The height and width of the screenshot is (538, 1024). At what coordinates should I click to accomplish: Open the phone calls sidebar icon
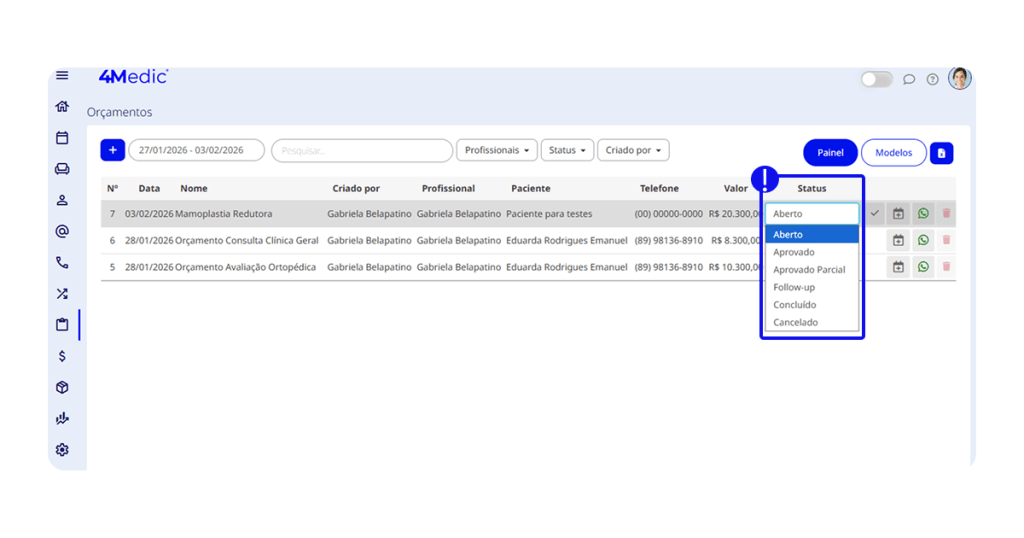pyautogui.click(x=62, y=263)
